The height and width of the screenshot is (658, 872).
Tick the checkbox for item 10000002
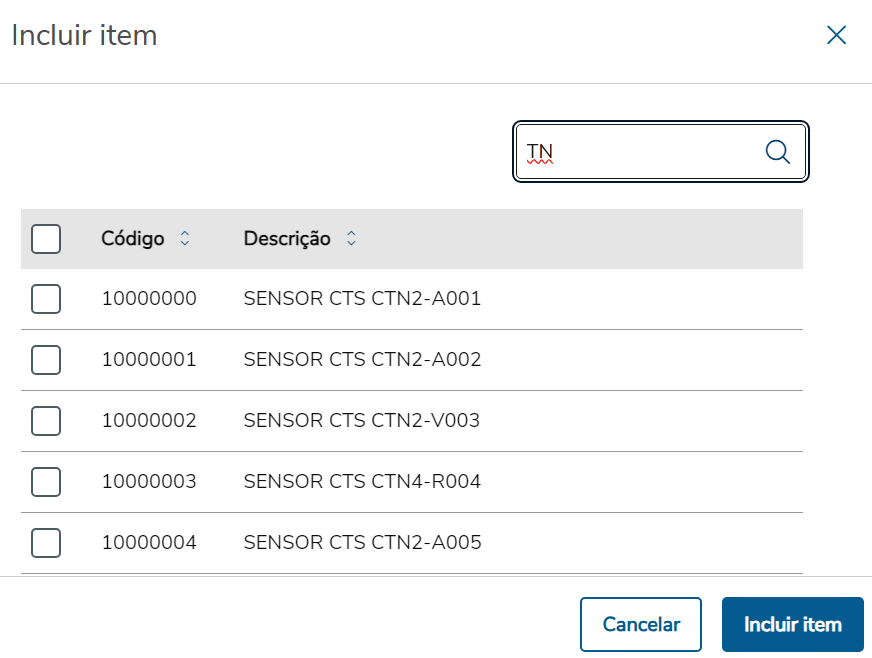pos(46,421)
